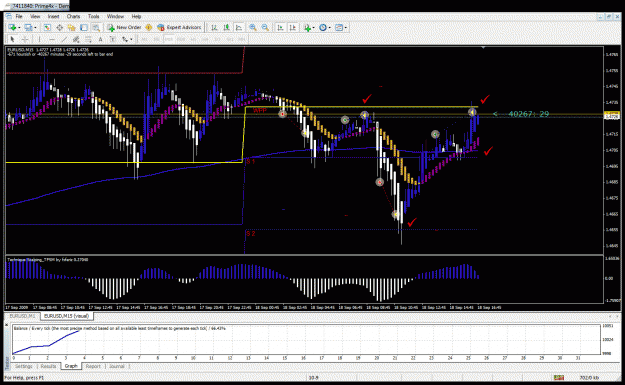Open the Indicators list icon
Viewport: 625px width, 385px height.
pos(307,28)
